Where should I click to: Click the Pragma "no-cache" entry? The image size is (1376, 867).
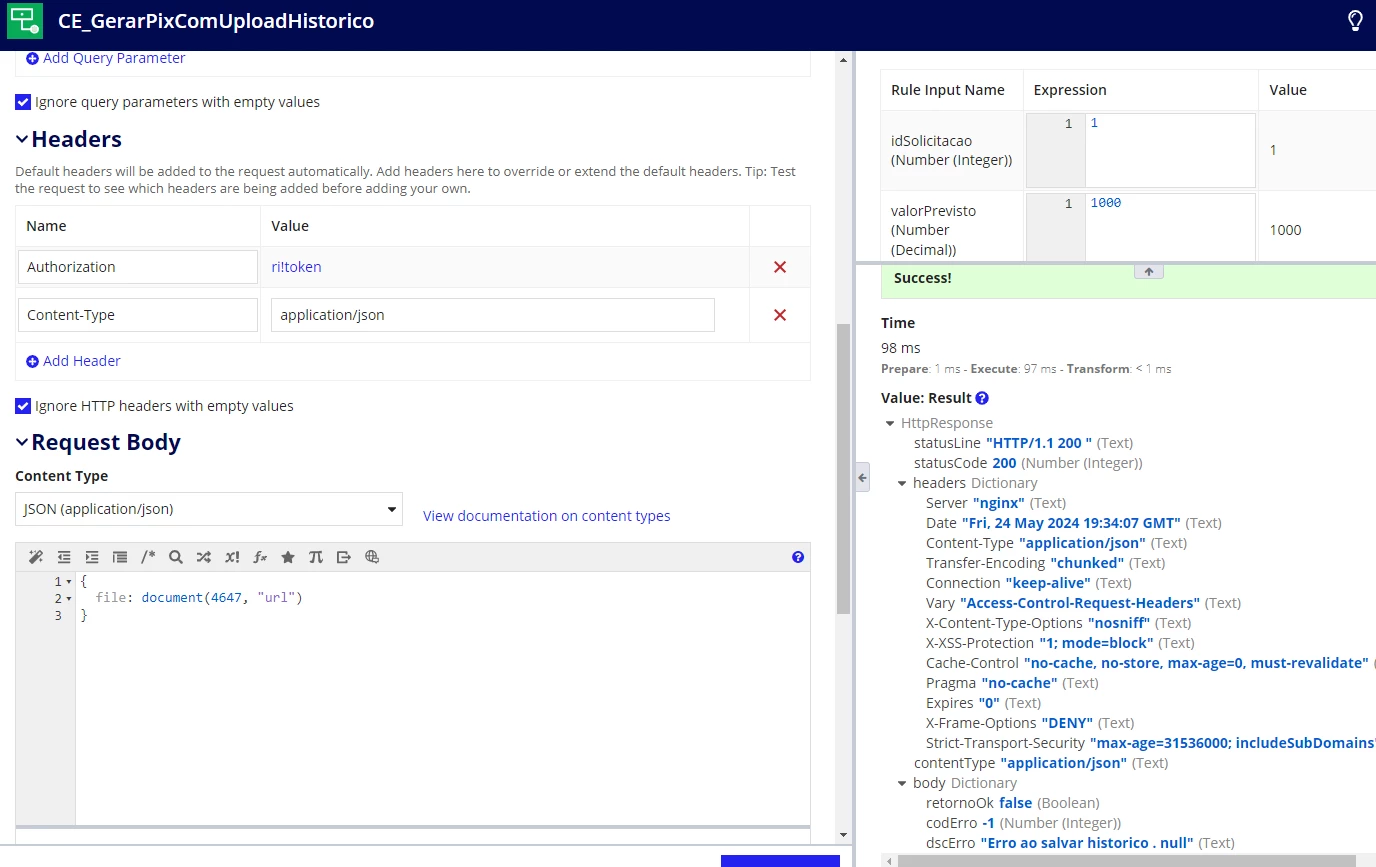(1012, 683)
